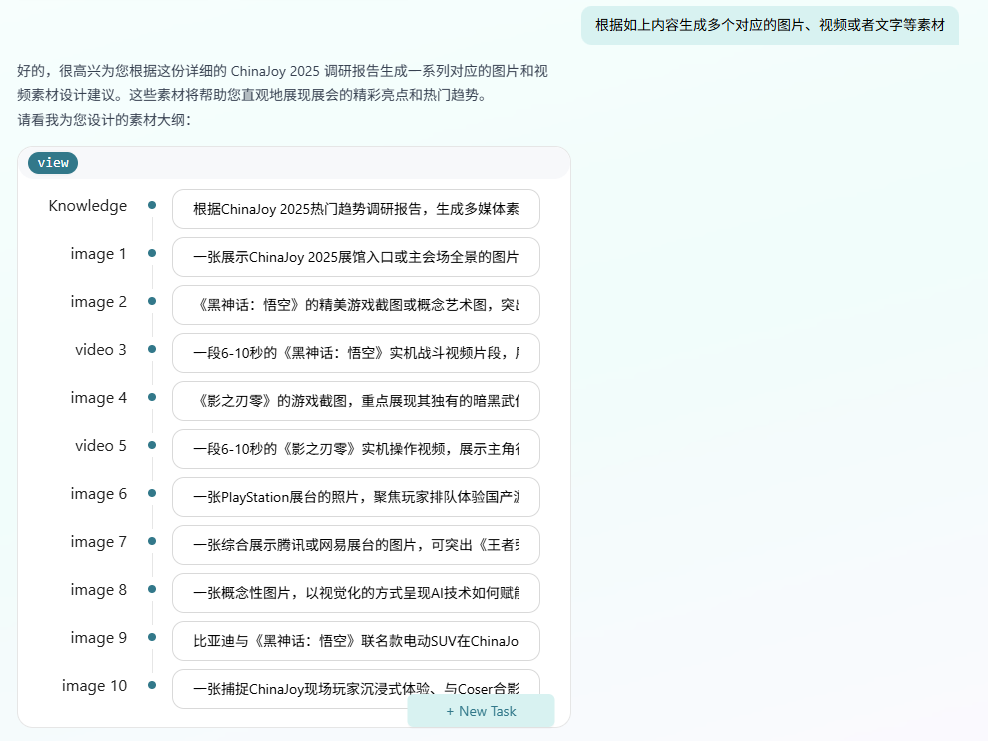Click the user message bubble about 素材

tap(770, 25)
